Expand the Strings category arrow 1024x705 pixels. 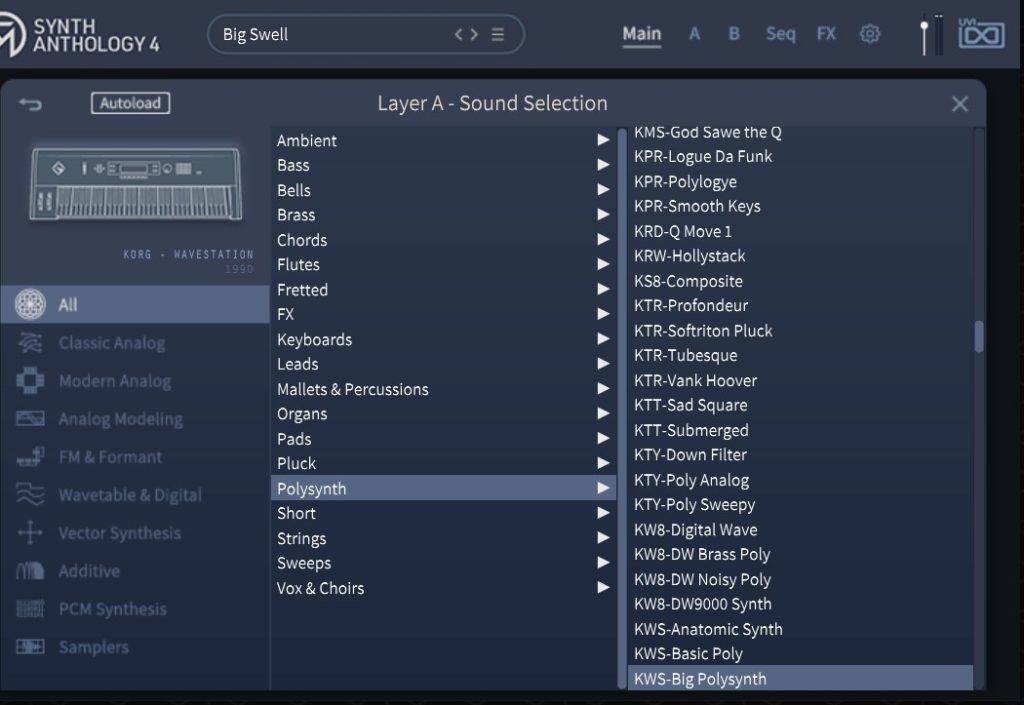tap(603, 538)
